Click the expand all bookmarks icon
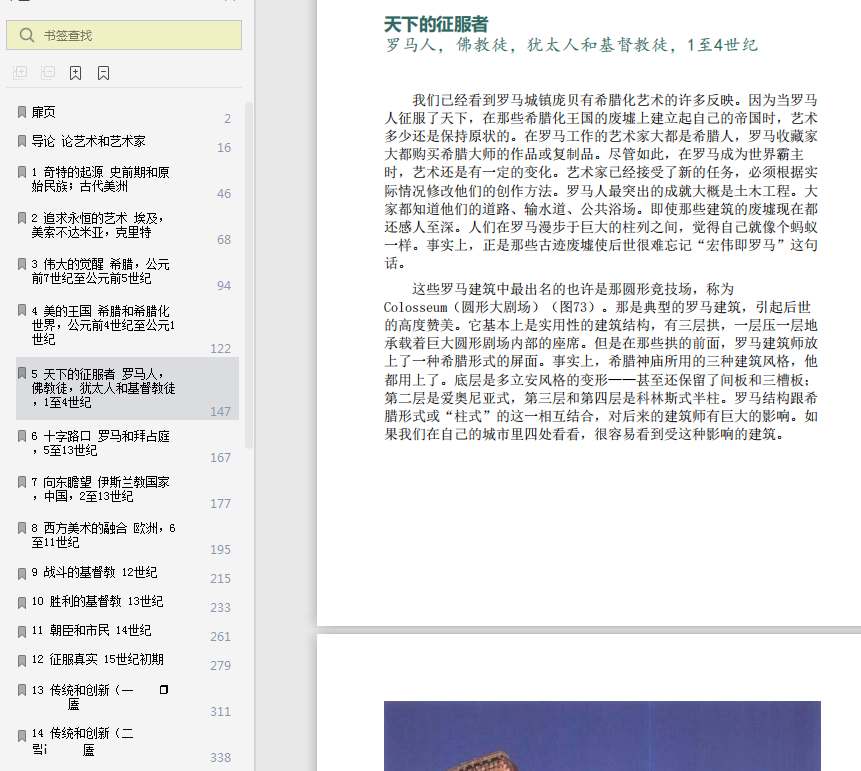This screenshot has width=861, height=771. click(x=20, y=72)
